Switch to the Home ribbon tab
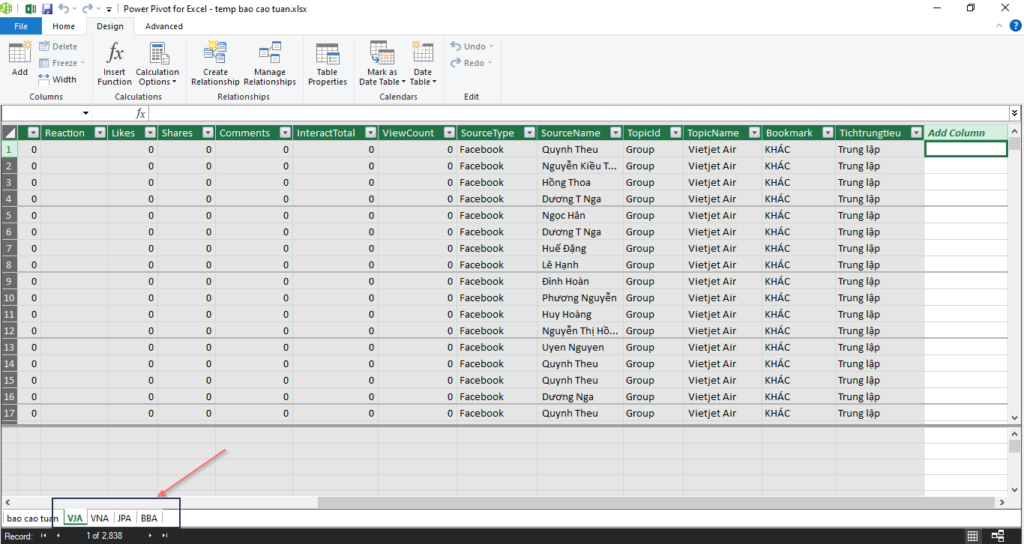Viewport: 1024px width, 544px height. pyautogui.click(x=63, y=26)
